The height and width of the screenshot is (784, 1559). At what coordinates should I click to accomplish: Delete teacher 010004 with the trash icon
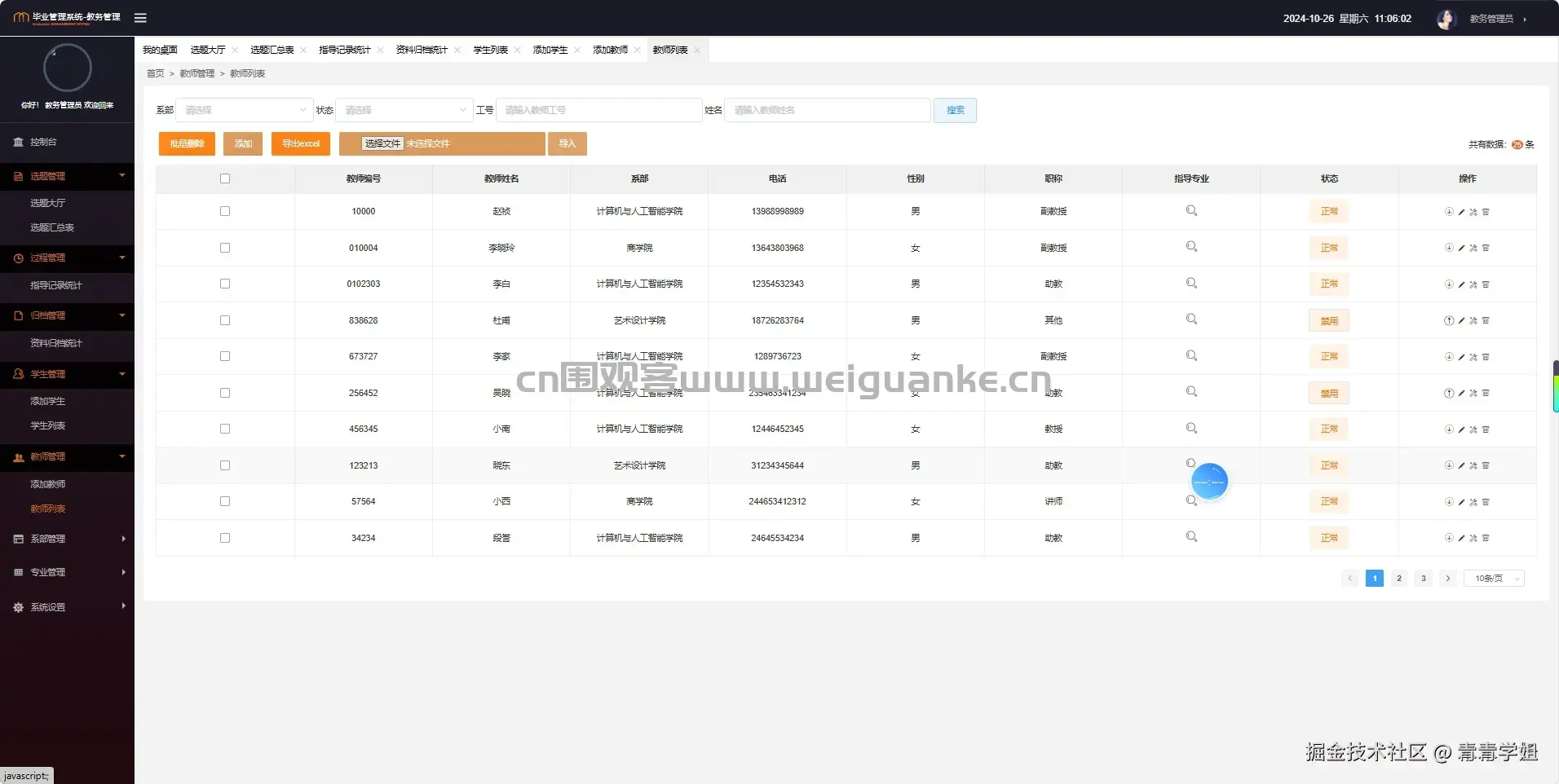(x=1486, y=248)
